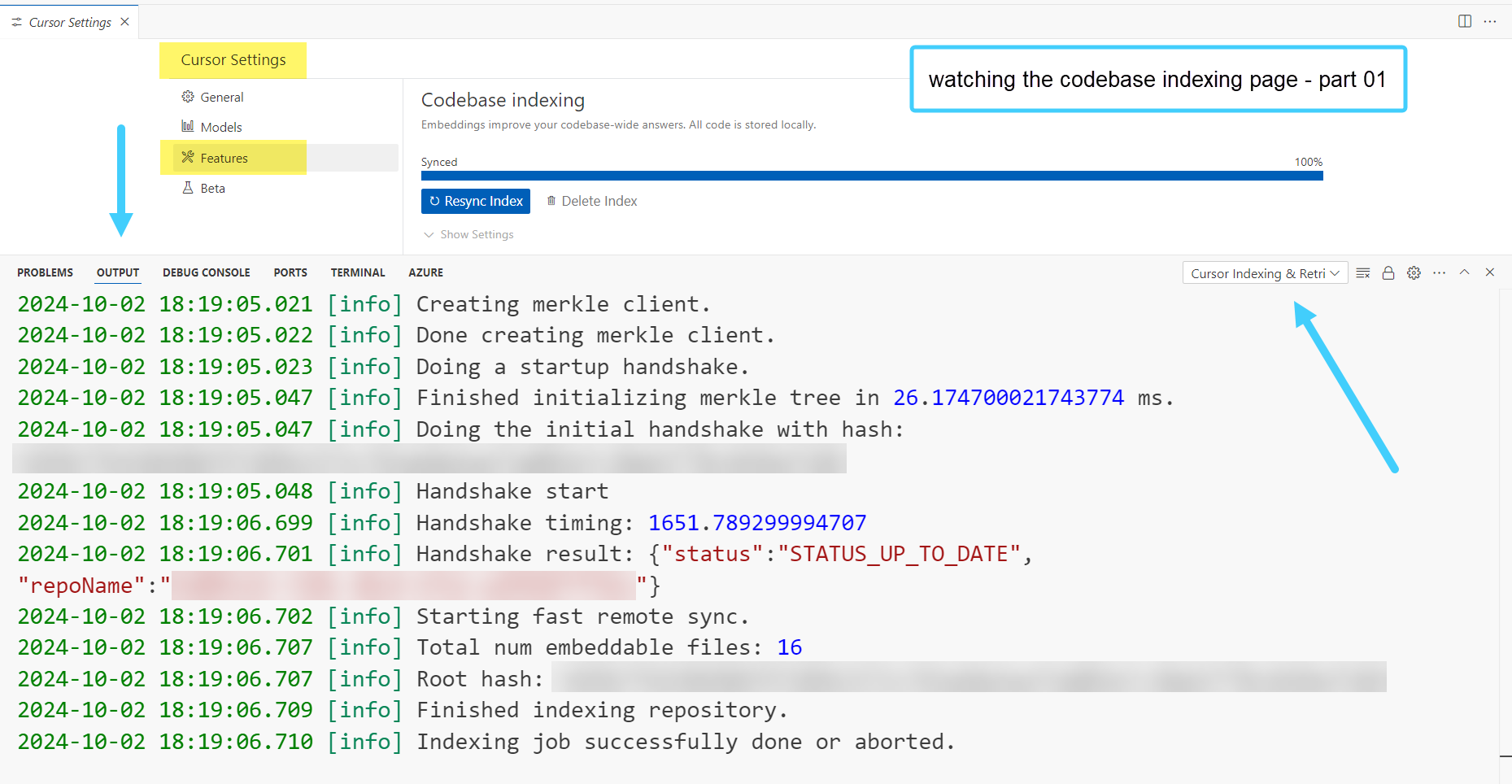Click the split editor layout icon
The height and width of the screenshot is (784, 1512).
pyautogui.click(x=1465, y=21)
